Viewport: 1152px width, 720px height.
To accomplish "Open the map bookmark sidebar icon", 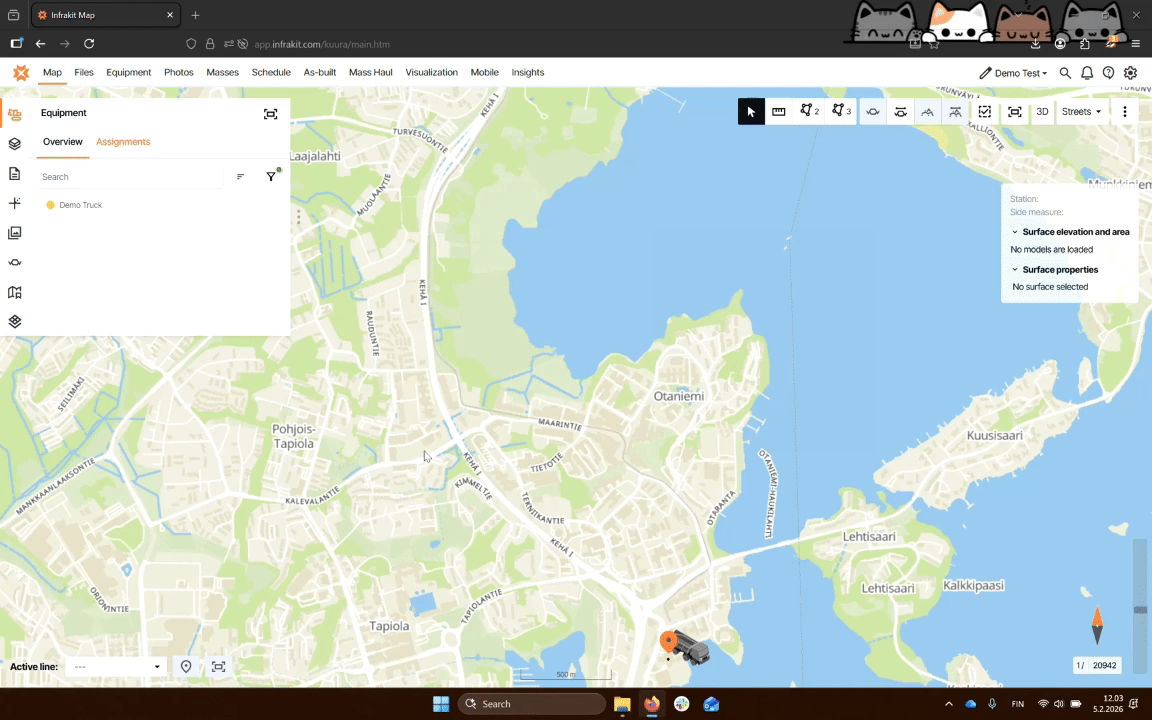I will tap(15, 292).
